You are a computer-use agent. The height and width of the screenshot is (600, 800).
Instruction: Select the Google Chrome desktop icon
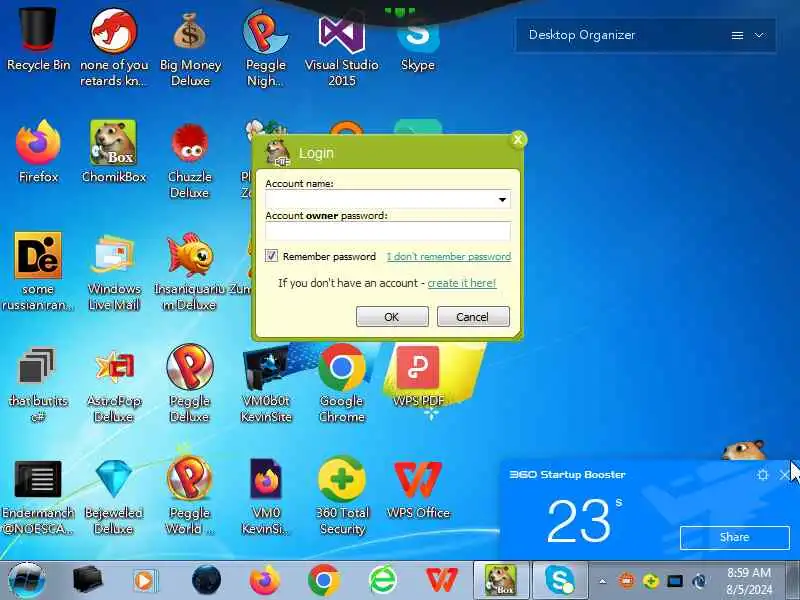click(x=341, y=384)
